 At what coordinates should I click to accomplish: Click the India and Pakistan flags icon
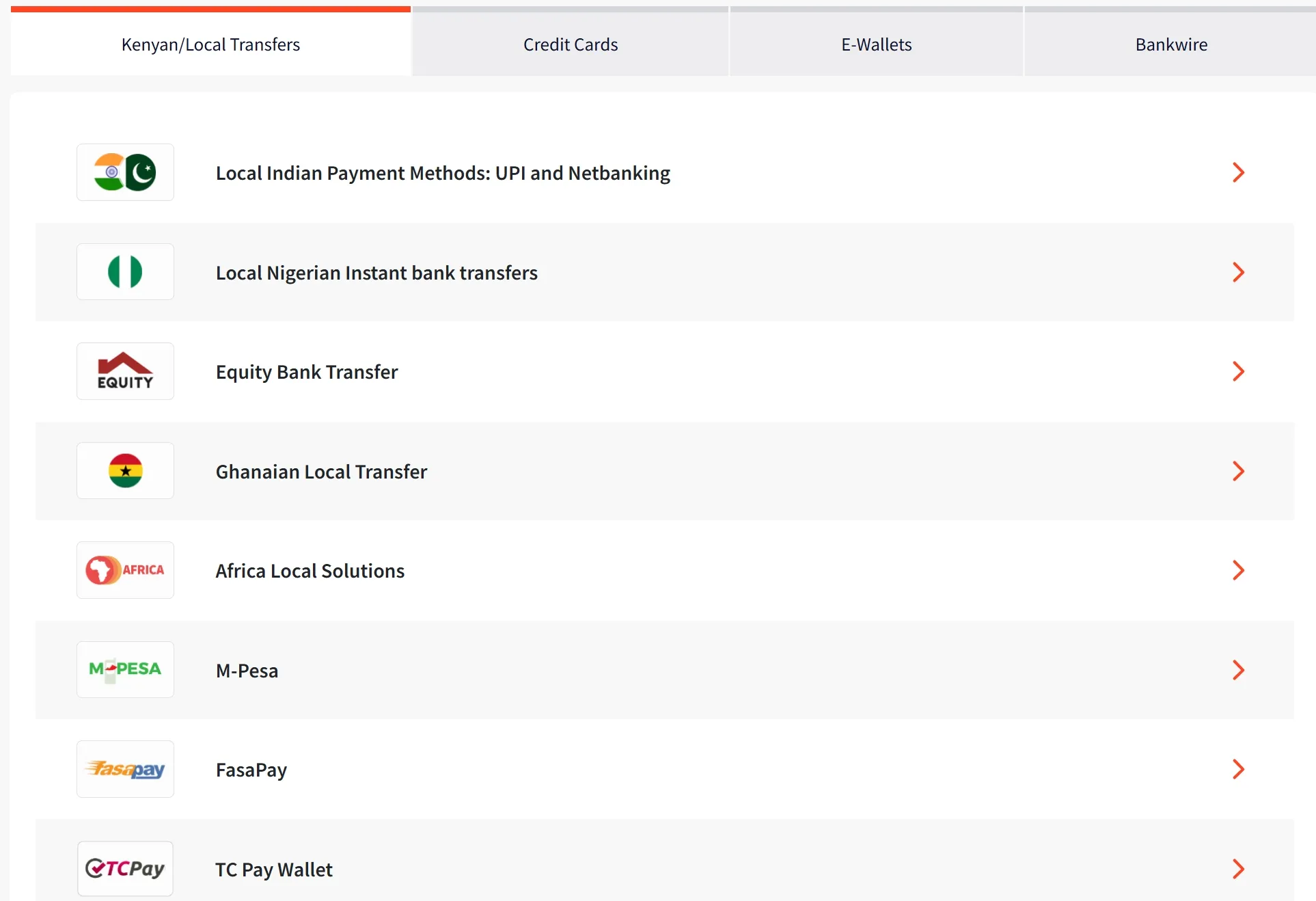click(125, 172)
